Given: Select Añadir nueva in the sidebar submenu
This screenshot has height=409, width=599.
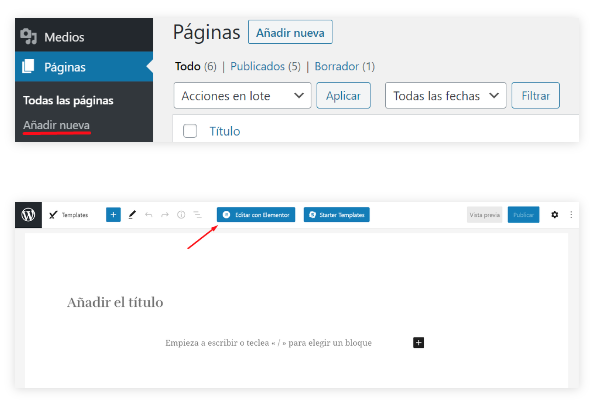Looking at the screenshot, I should (x=57, y=125).
